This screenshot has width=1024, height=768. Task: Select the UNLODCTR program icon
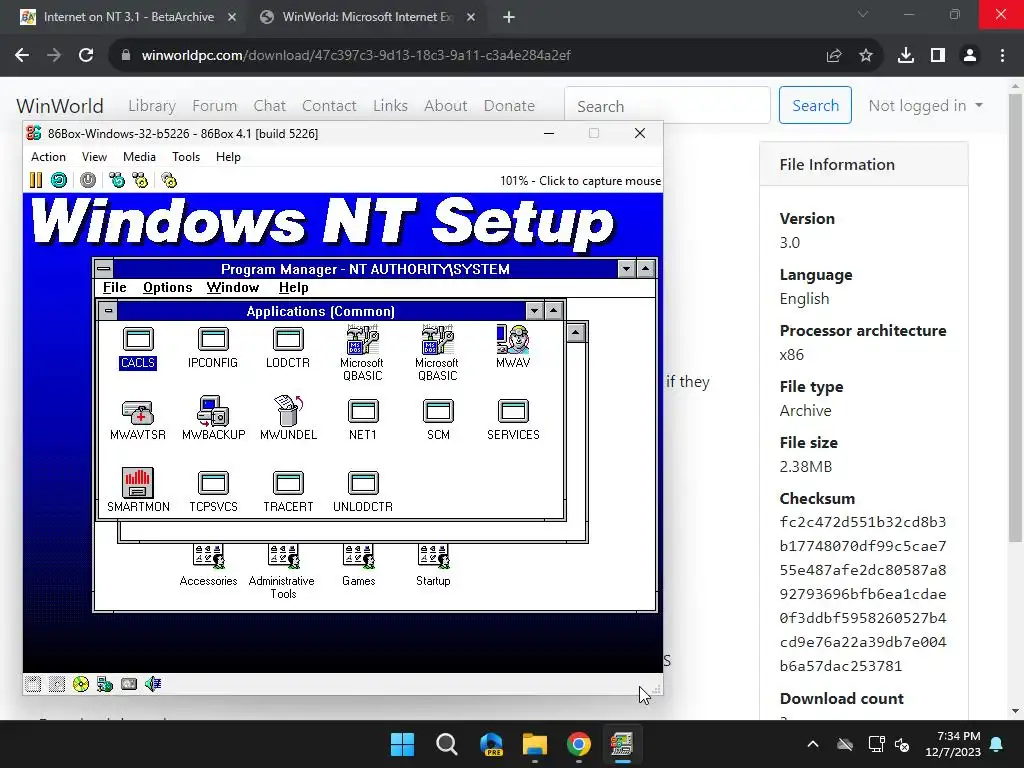(x=363, y=491)
